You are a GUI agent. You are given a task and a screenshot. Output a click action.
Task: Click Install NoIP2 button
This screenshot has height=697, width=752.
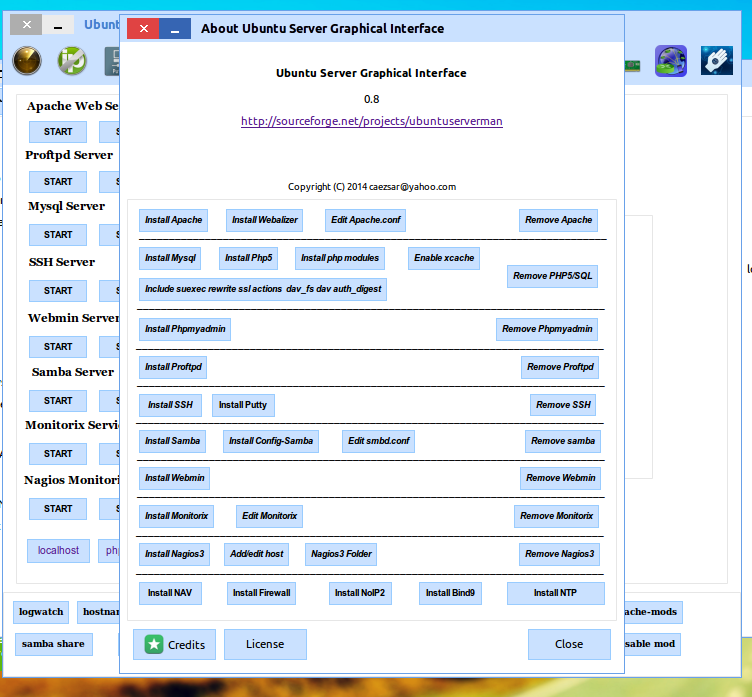[360, 593]
